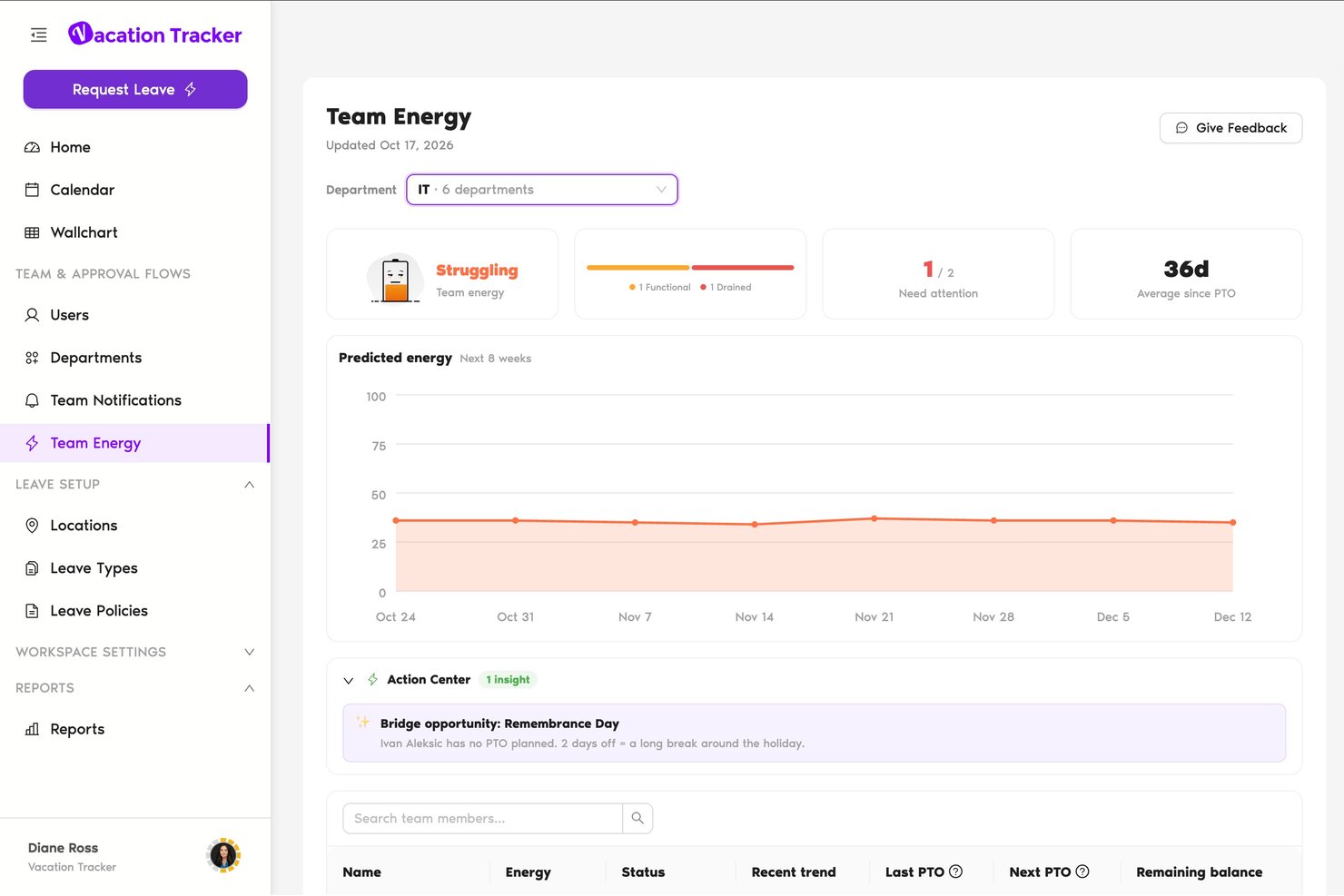Screen dimensions: 1344x896
Task: Select Team Energy in the sidebar
Action: 134,443
